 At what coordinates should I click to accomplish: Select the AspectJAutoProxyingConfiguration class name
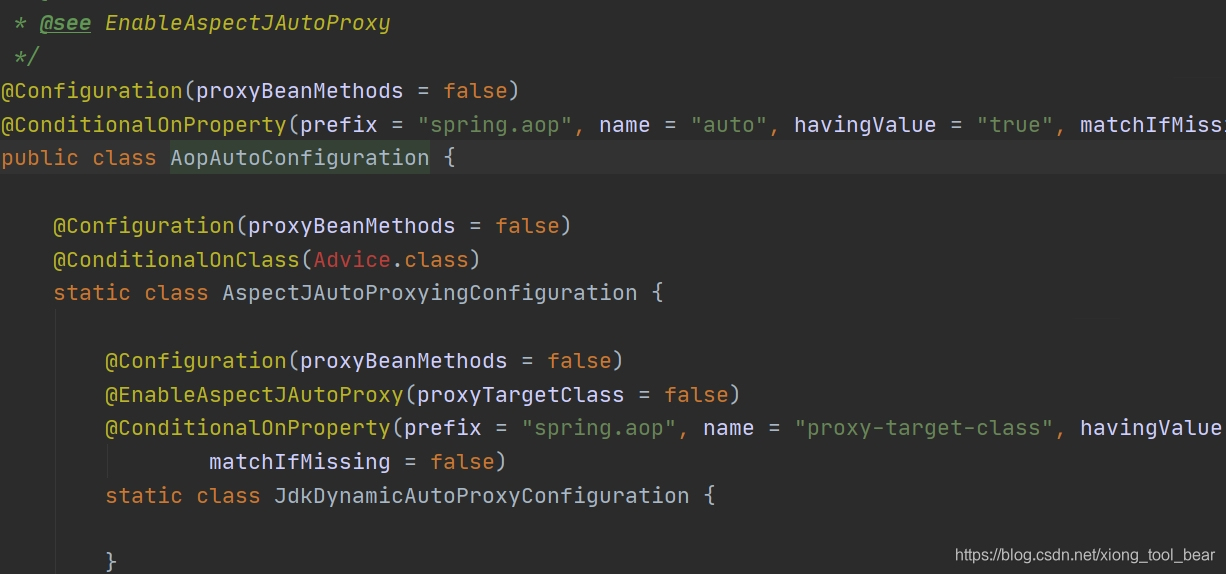pyautogui.click(x=430, y=293)
